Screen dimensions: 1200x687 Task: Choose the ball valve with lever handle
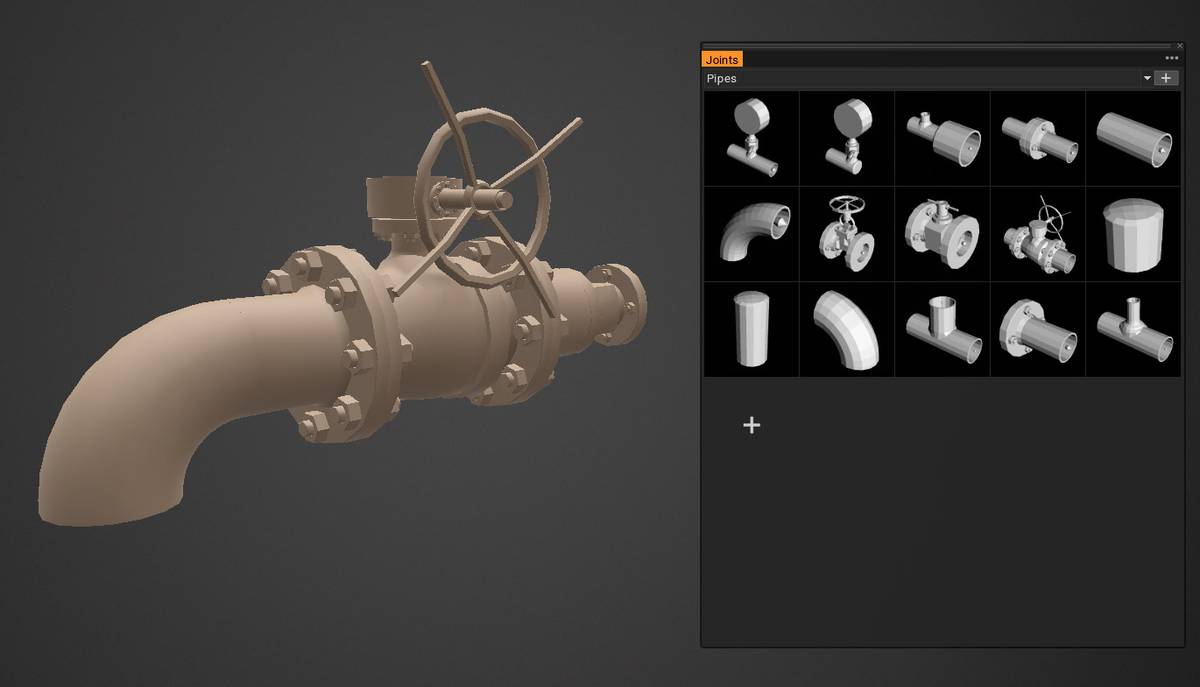pos(942,233)
